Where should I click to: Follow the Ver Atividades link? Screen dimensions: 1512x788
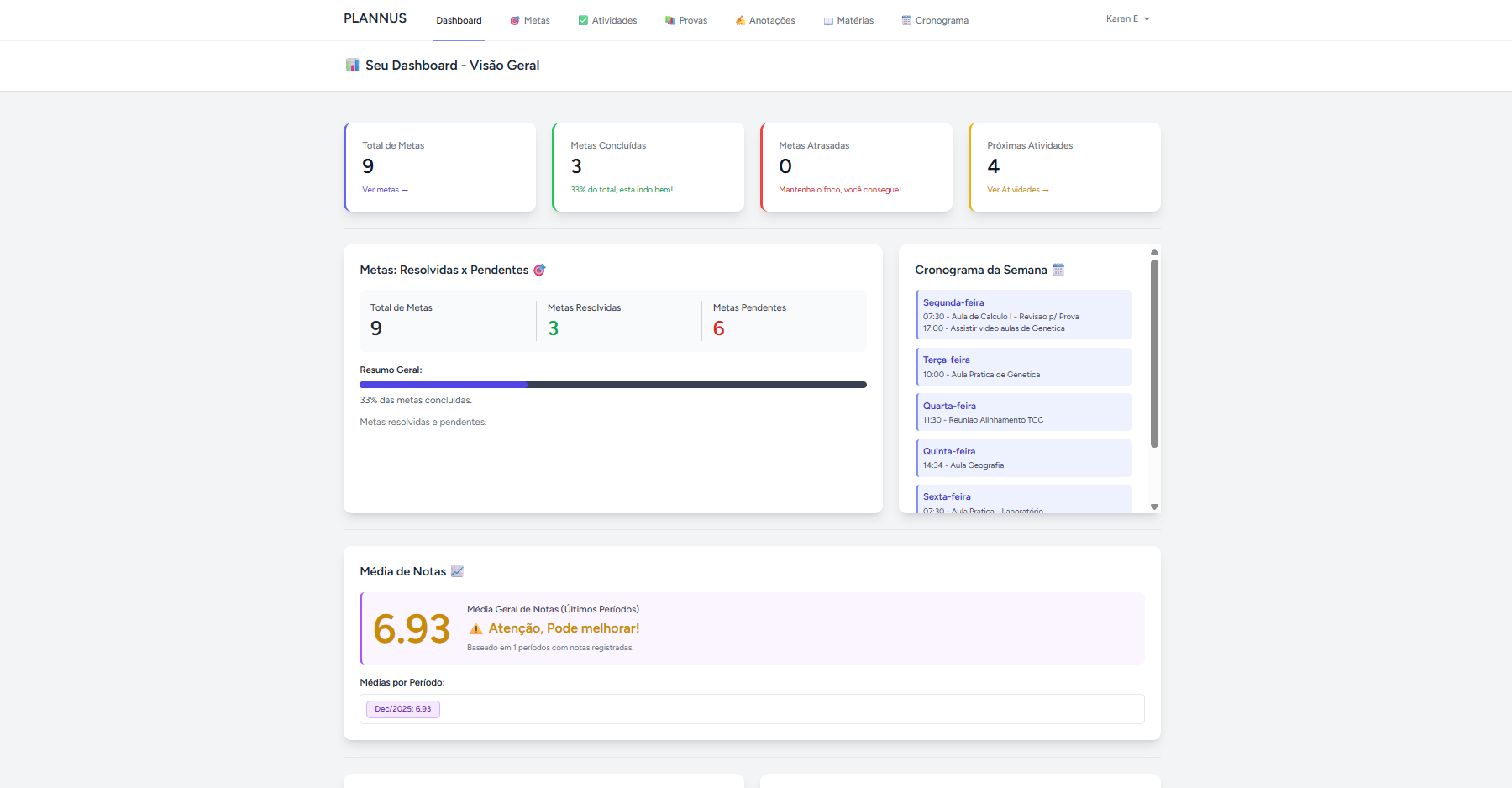click(1017, 190)
